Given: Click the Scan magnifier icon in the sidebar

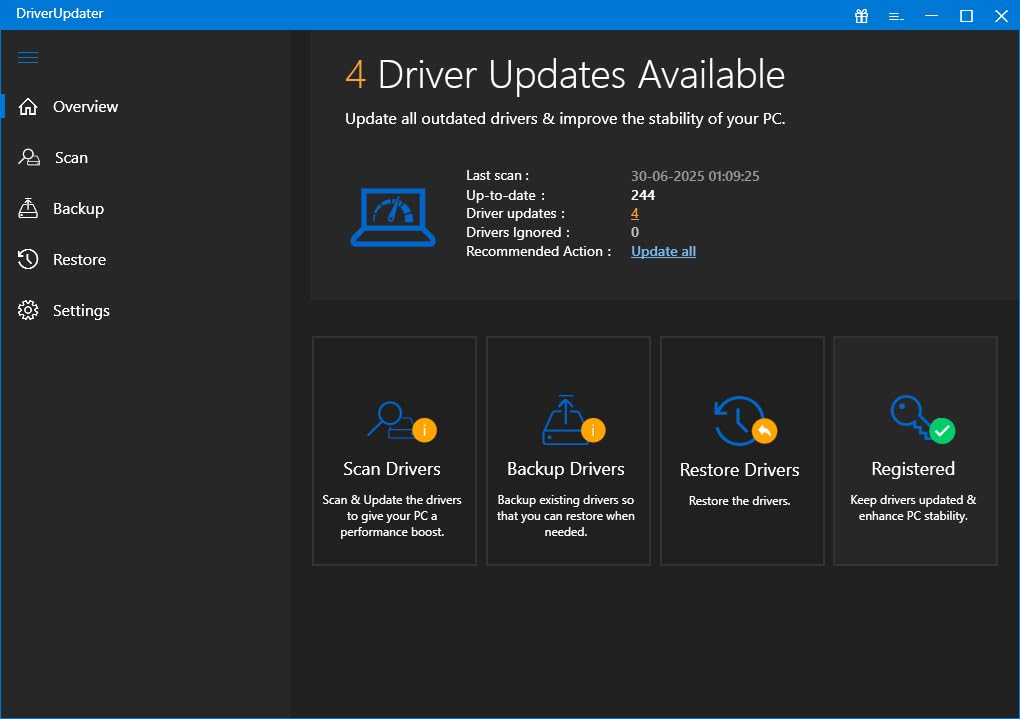Looking at the screenshot, I should [29, 157].
